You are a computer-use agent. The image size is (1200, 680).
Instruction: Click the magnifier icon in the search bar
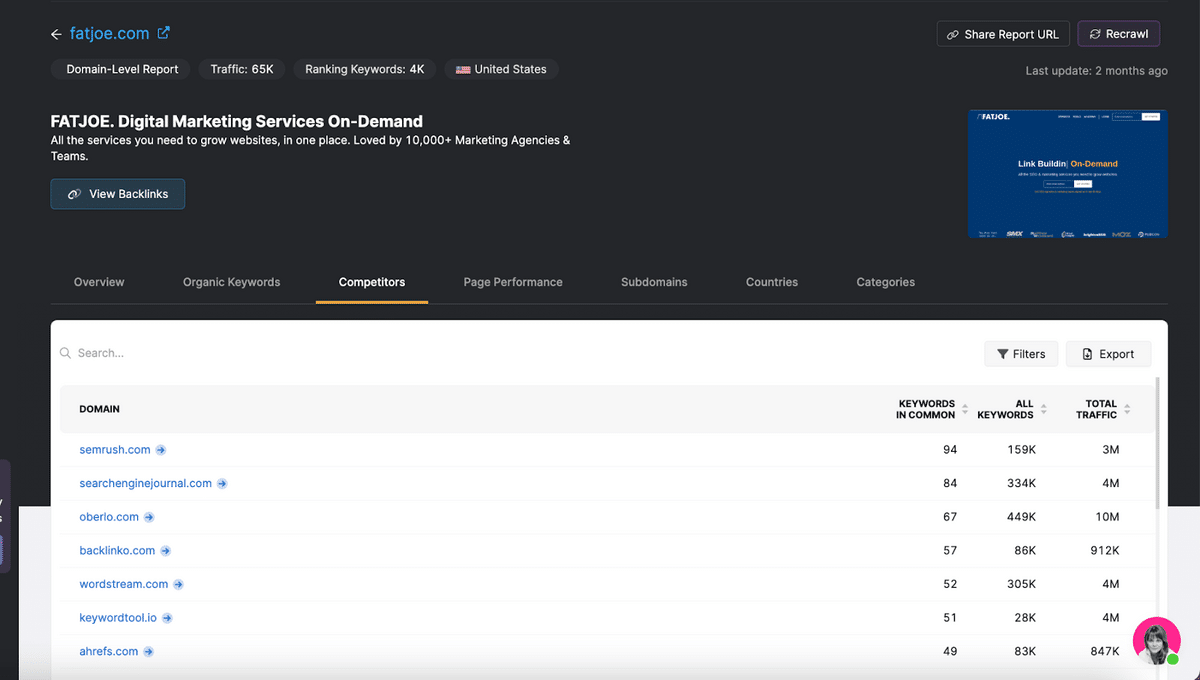(x=65, y=353)
